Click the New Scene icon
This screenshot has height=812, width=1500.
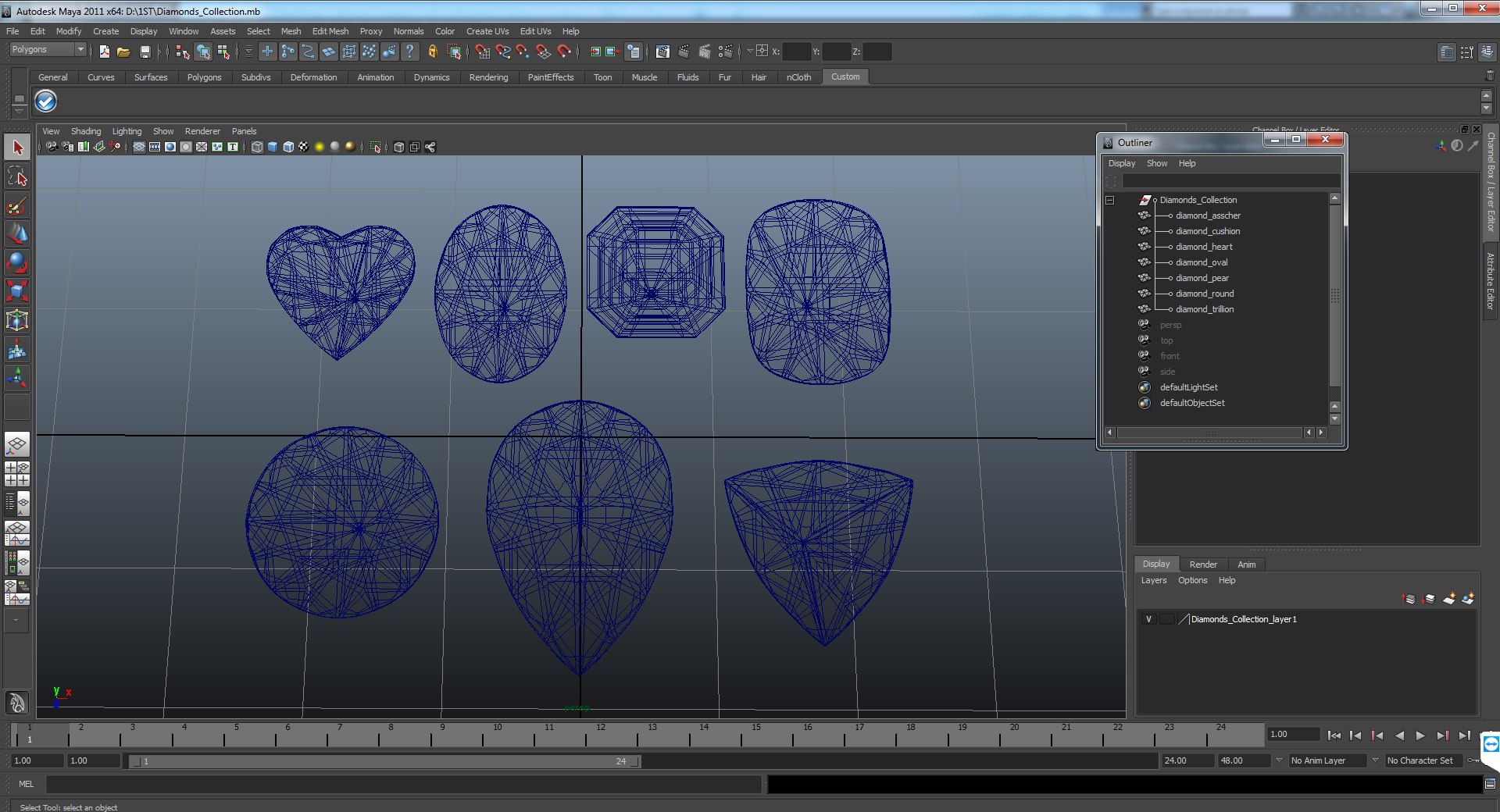104,52
